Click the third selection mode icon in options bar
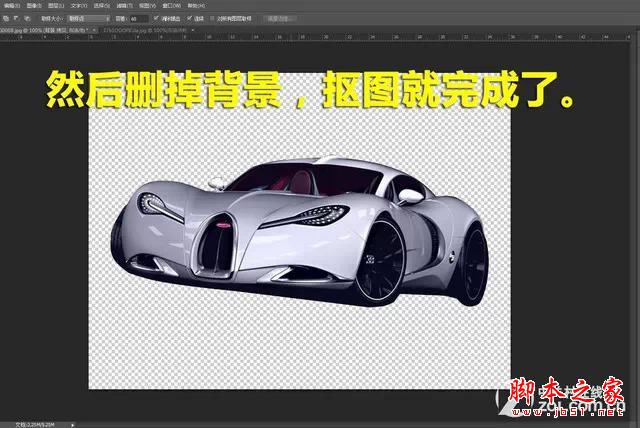The image size is (640, 428). [27, 18]
